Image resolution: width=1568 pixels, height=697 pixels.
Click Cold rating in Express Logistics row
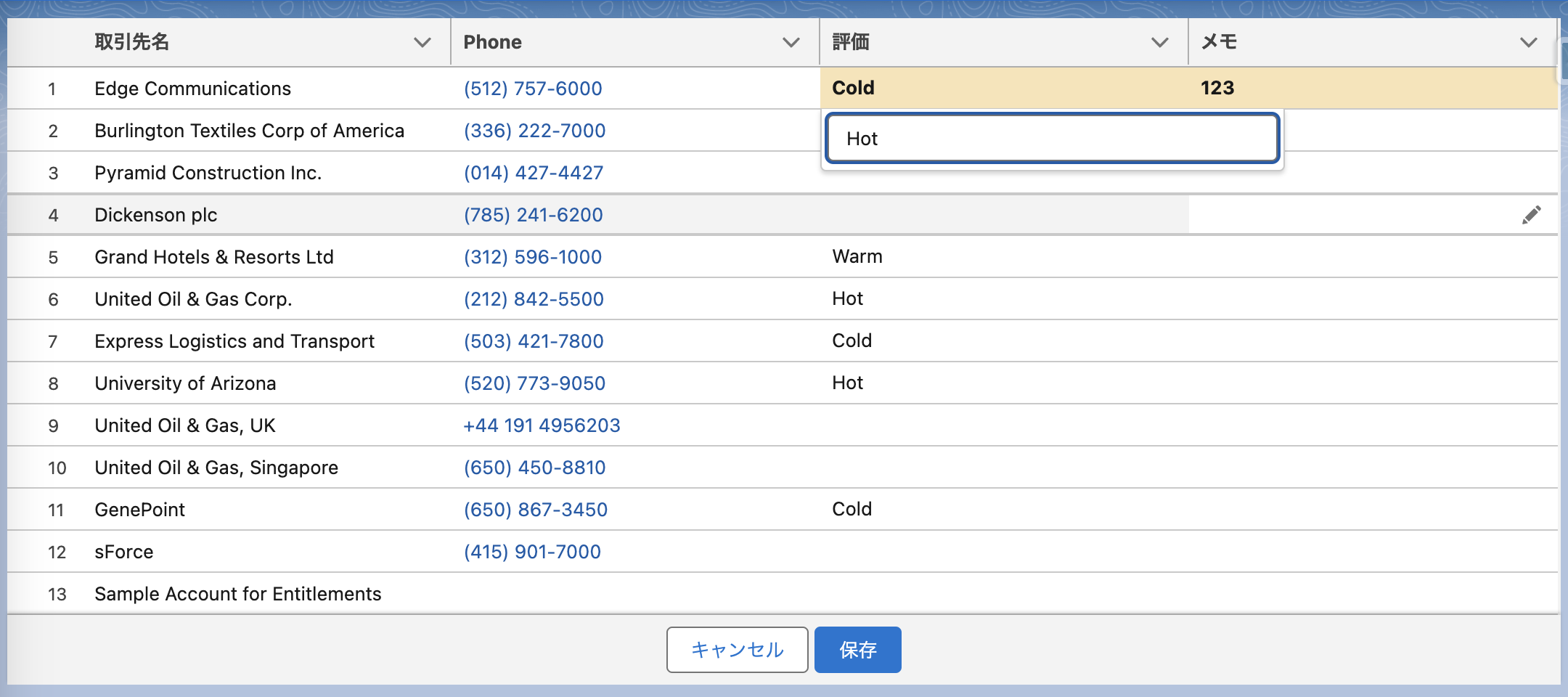tap(852, 341)
